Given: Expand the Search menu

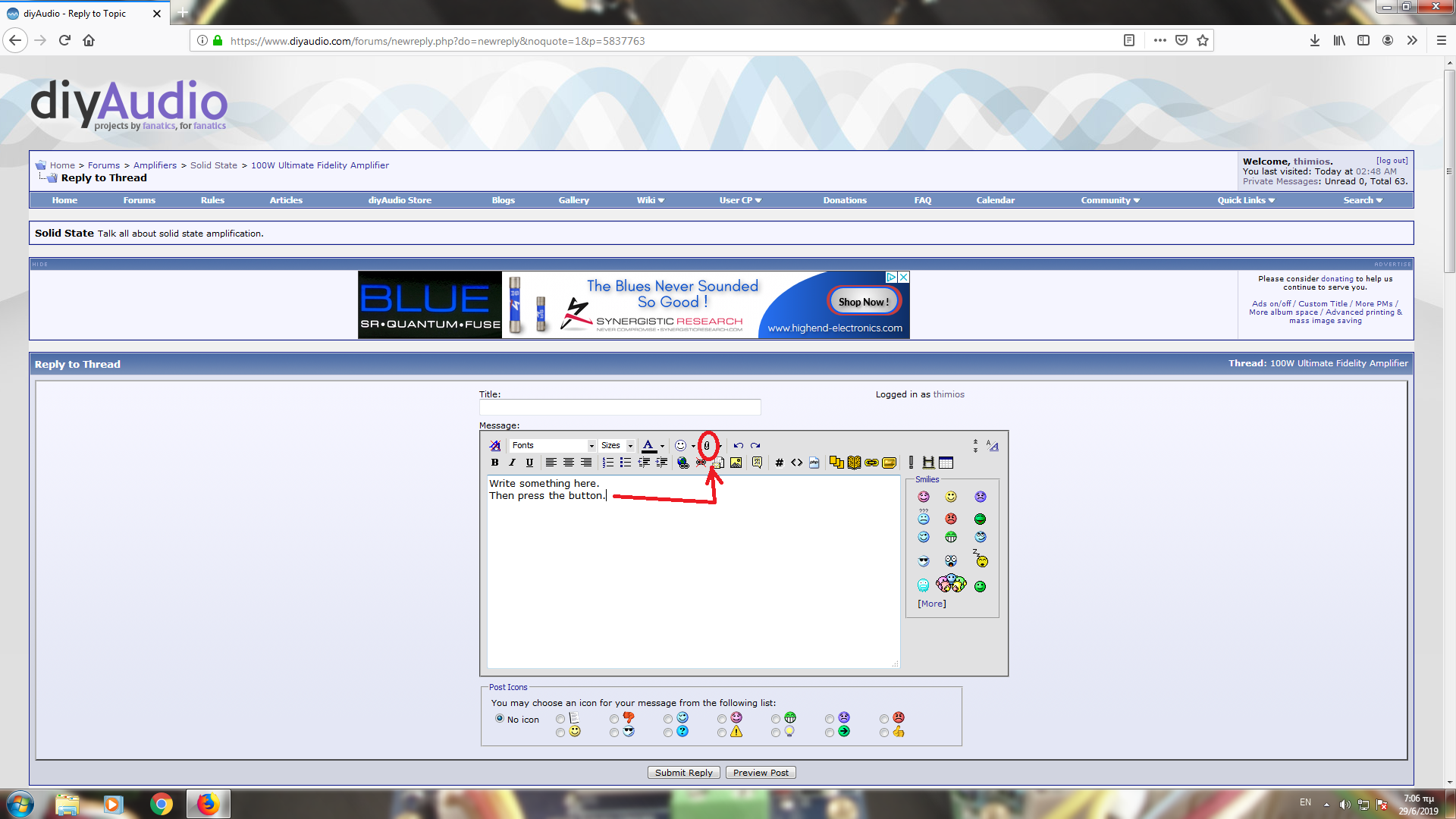Looking at the screenshot, I should pos(1363,200).
